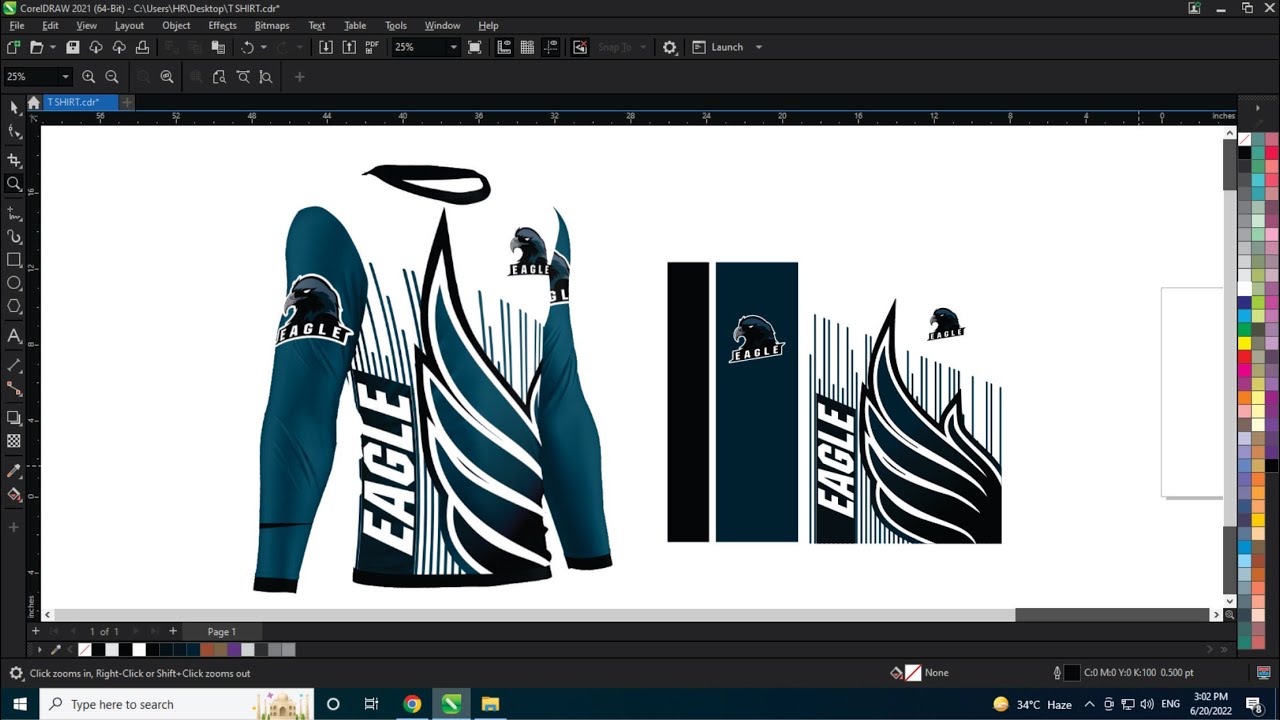Expand the Undo history dropdown arrow
Screen dimensions: 1280x720
point(264,47)
